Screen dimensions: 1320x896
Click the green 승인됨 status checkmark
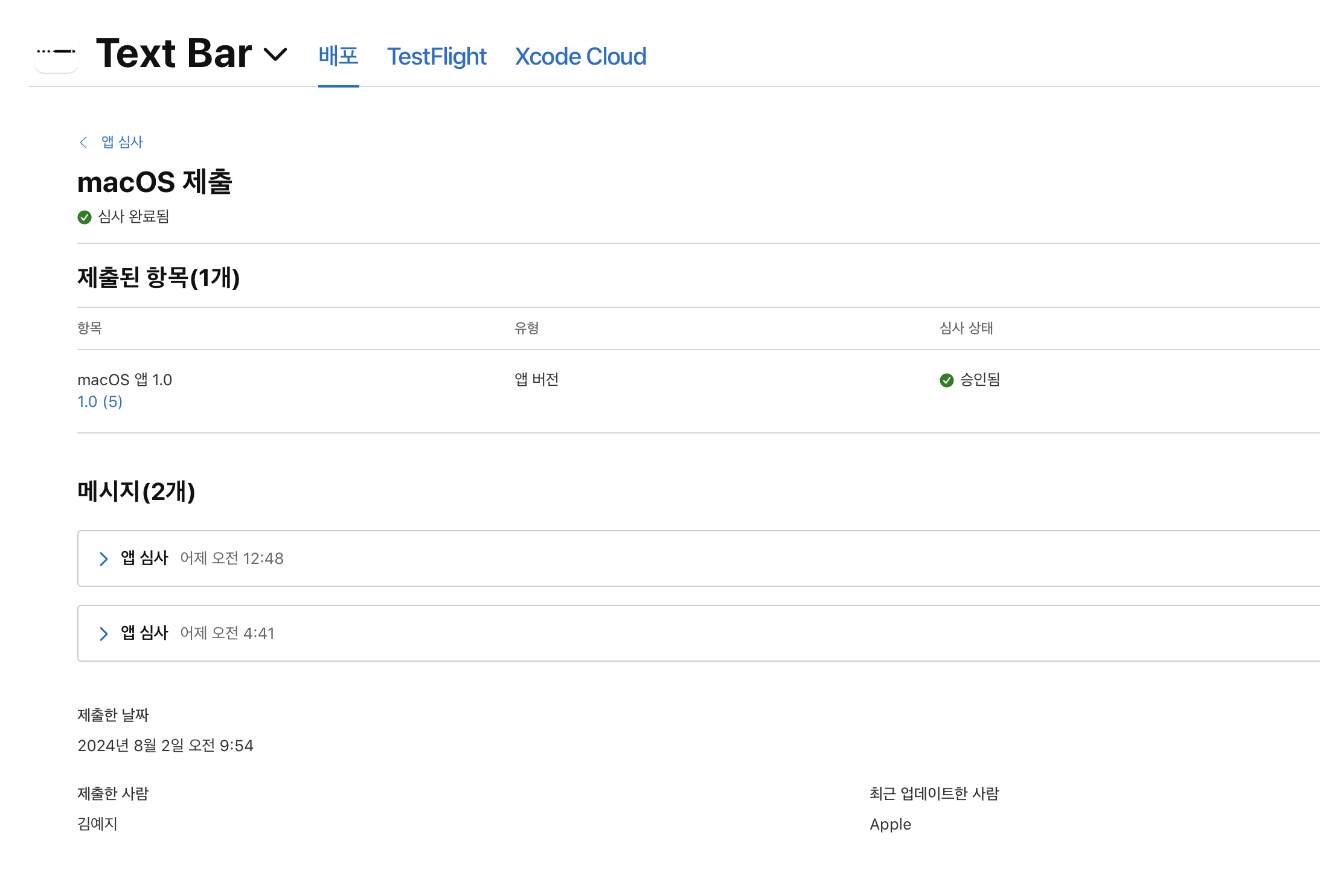[947, 380]
